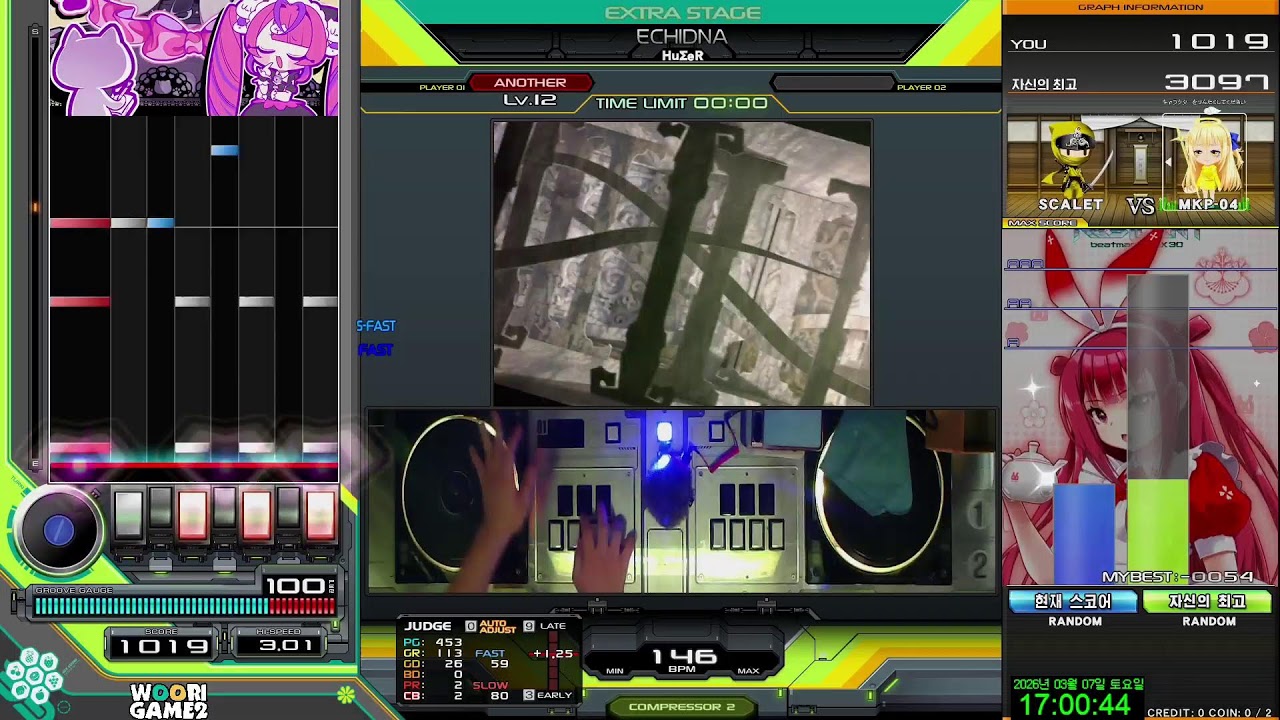Click the red scratch note mid-lane
Screen dimensions: 1280x720
pos(80,301)
